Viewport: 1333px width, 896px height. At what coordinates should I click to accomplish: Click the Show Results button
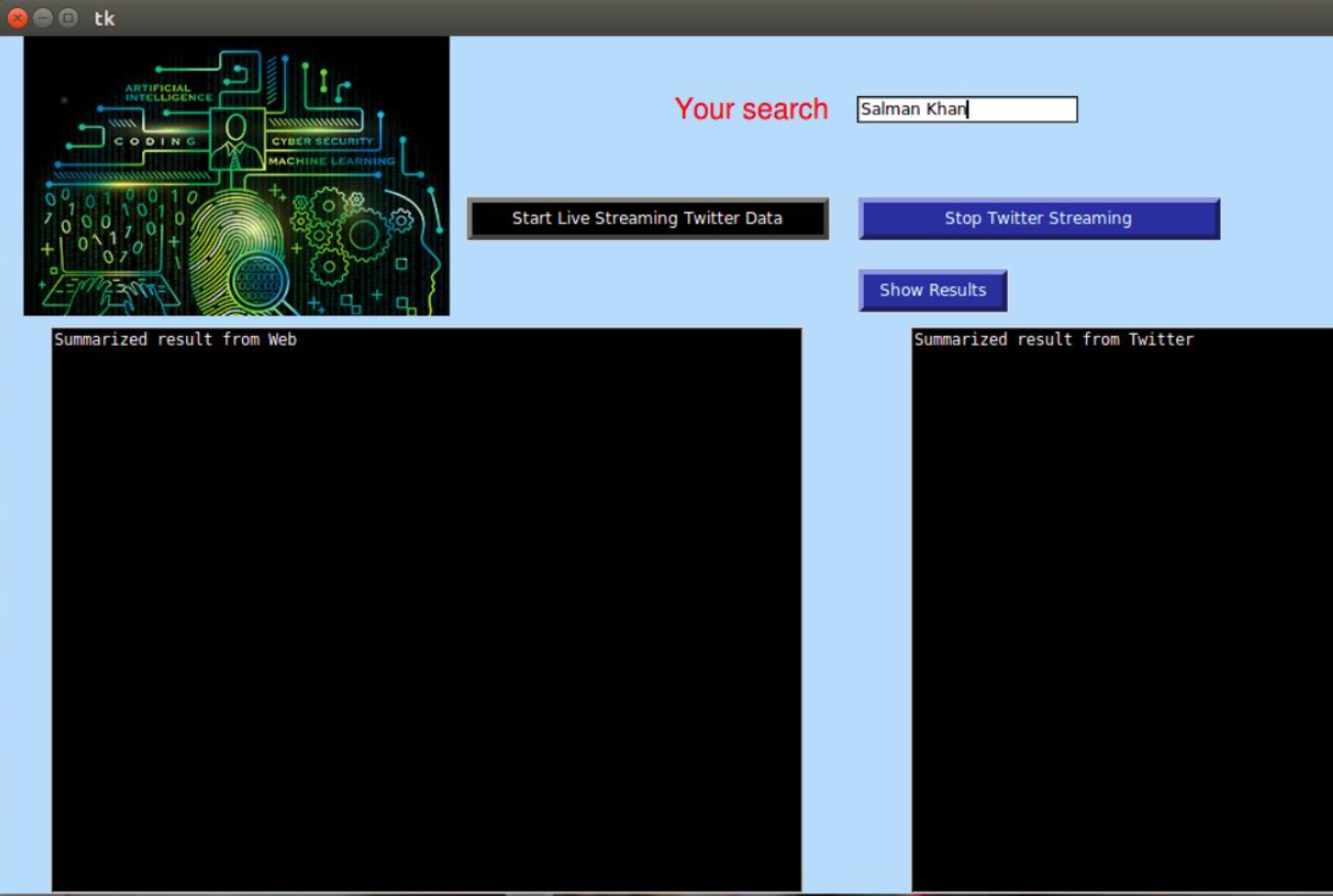click(x=932, y=290)
